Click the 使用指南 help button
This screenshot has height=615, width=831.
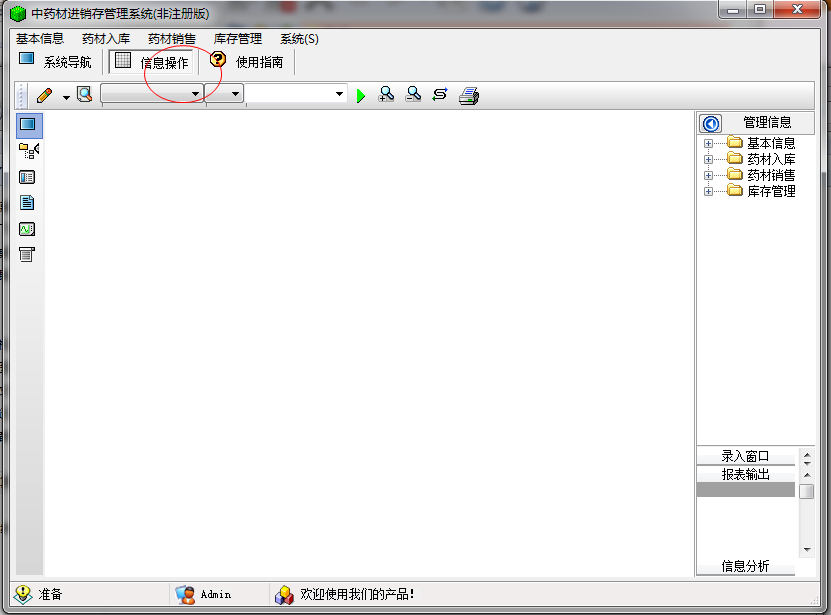point(246,62)
